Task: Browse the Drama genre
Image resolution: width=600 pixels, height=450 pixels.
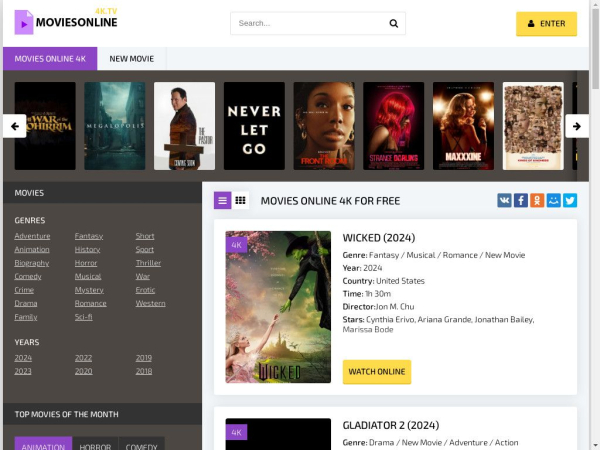Action: point(26,303)
